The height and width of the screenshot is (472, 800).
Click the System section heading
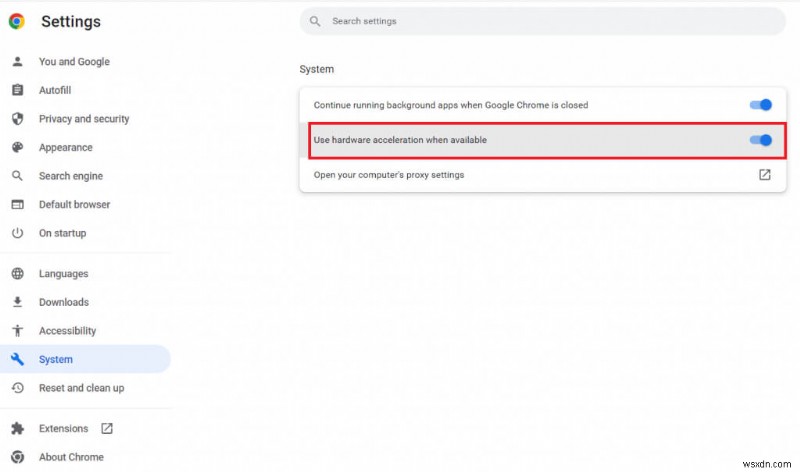tap(316, 69)
